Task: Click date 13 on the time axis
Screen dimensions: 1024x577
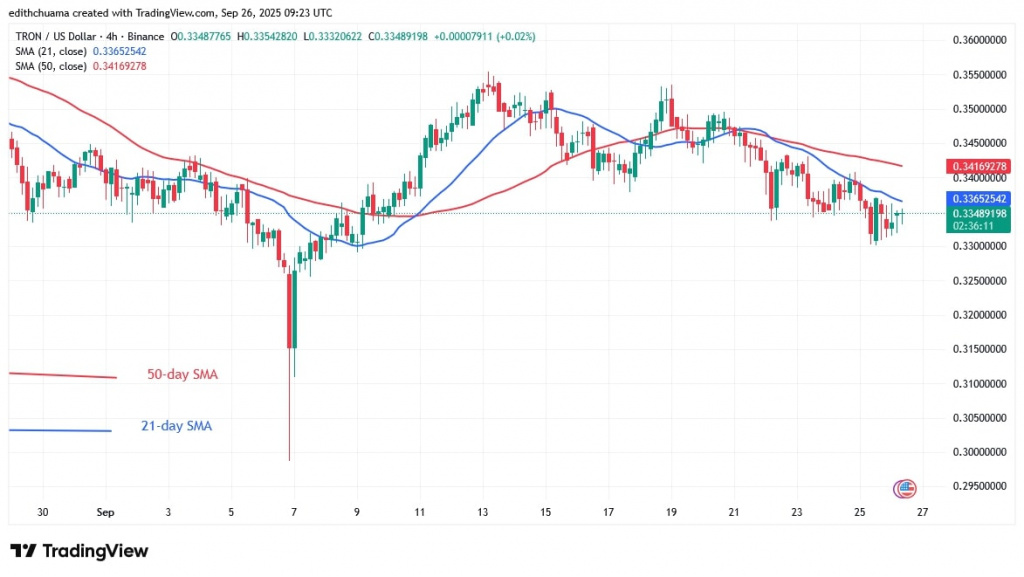Action: (x=483, y=512)
